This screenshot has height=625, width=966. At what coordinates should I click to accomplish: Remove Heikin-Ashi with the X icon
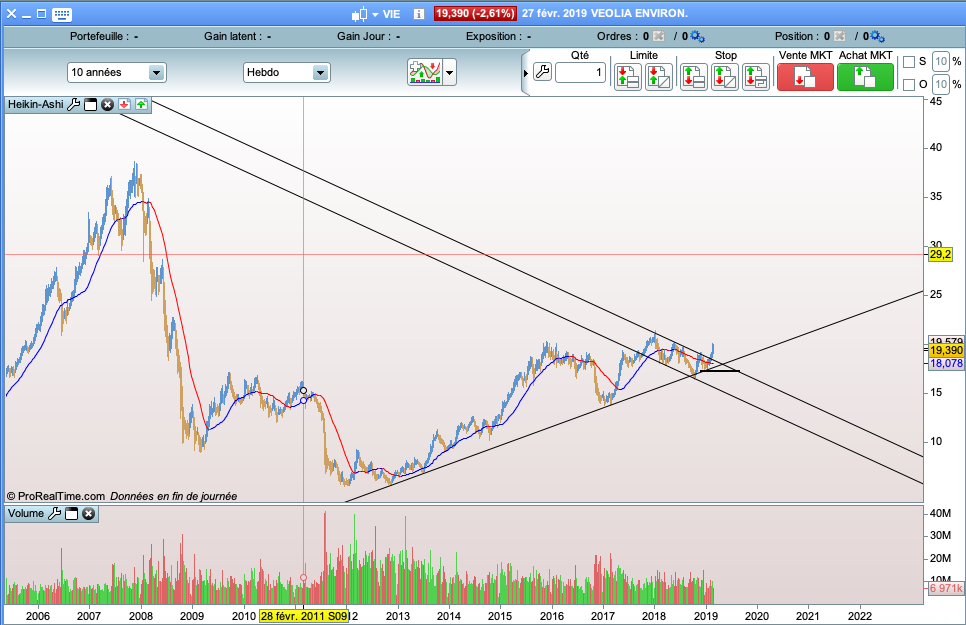click(x=107, y=105)
